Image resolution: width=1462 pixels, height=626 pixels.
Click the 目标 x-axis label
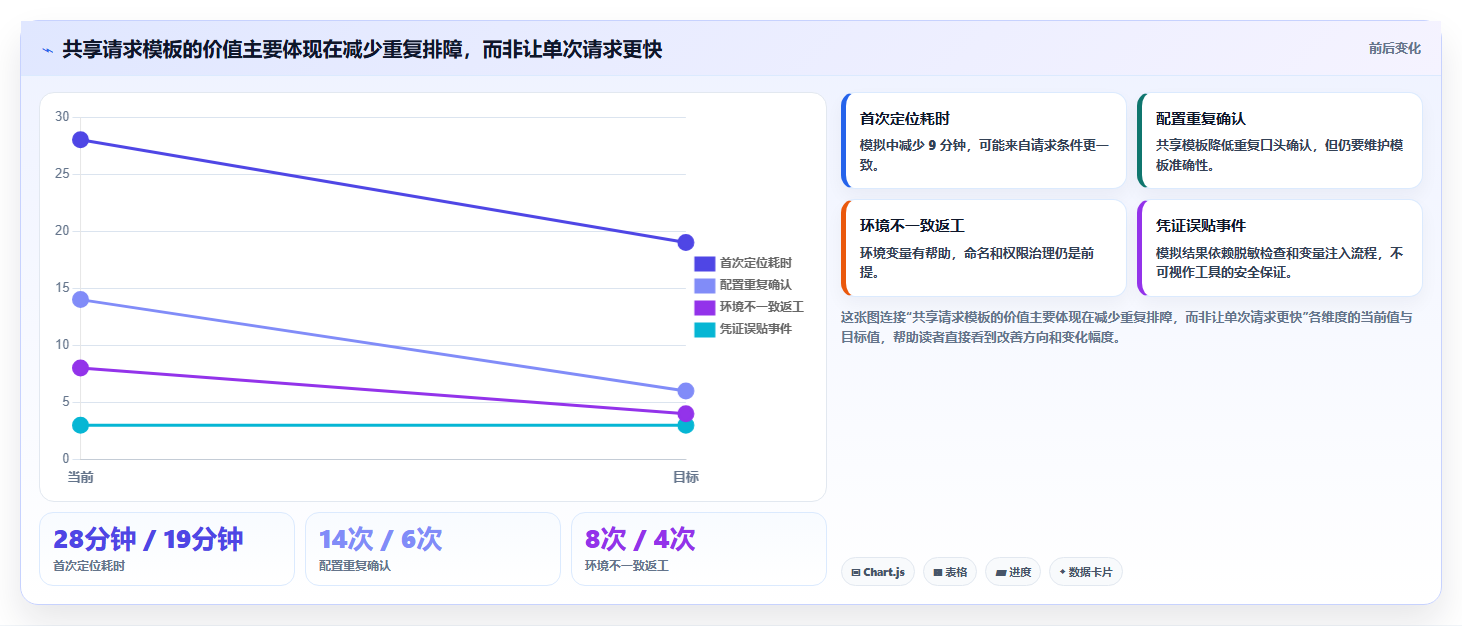686,477
